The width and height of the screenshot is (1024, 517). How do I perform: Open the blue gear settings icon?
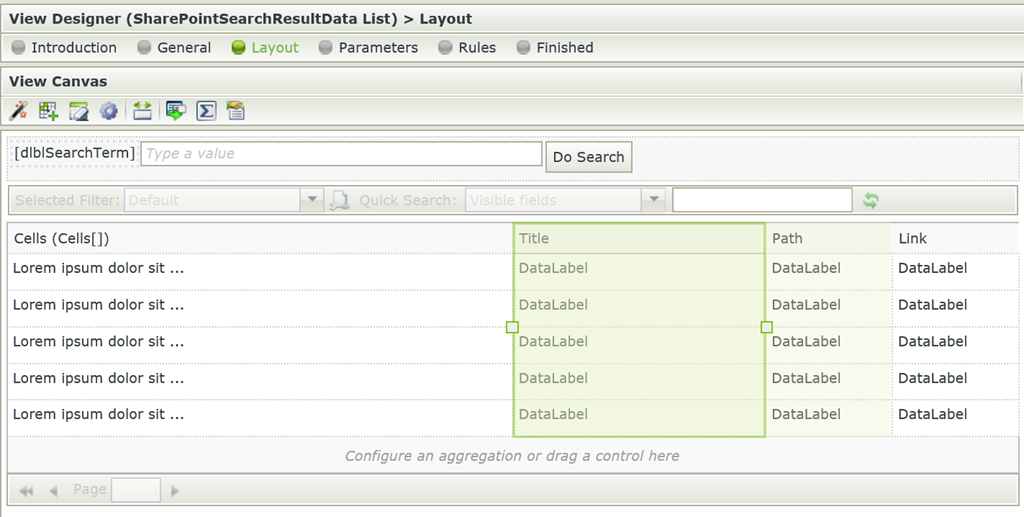coord(108,111)
